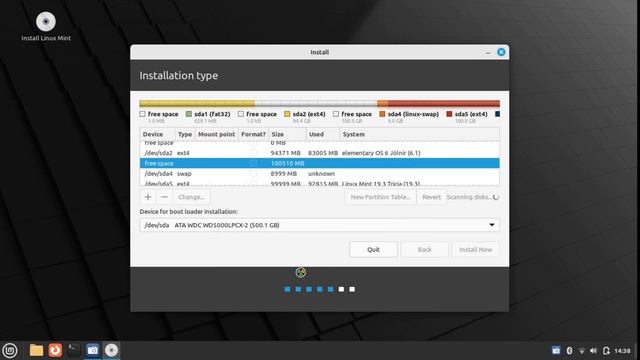Remove partition with the minus button

164,197
